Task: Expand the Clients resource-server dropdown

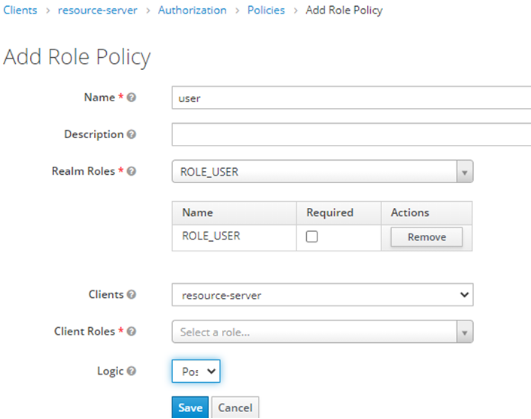Action: [x=322, y=295]
